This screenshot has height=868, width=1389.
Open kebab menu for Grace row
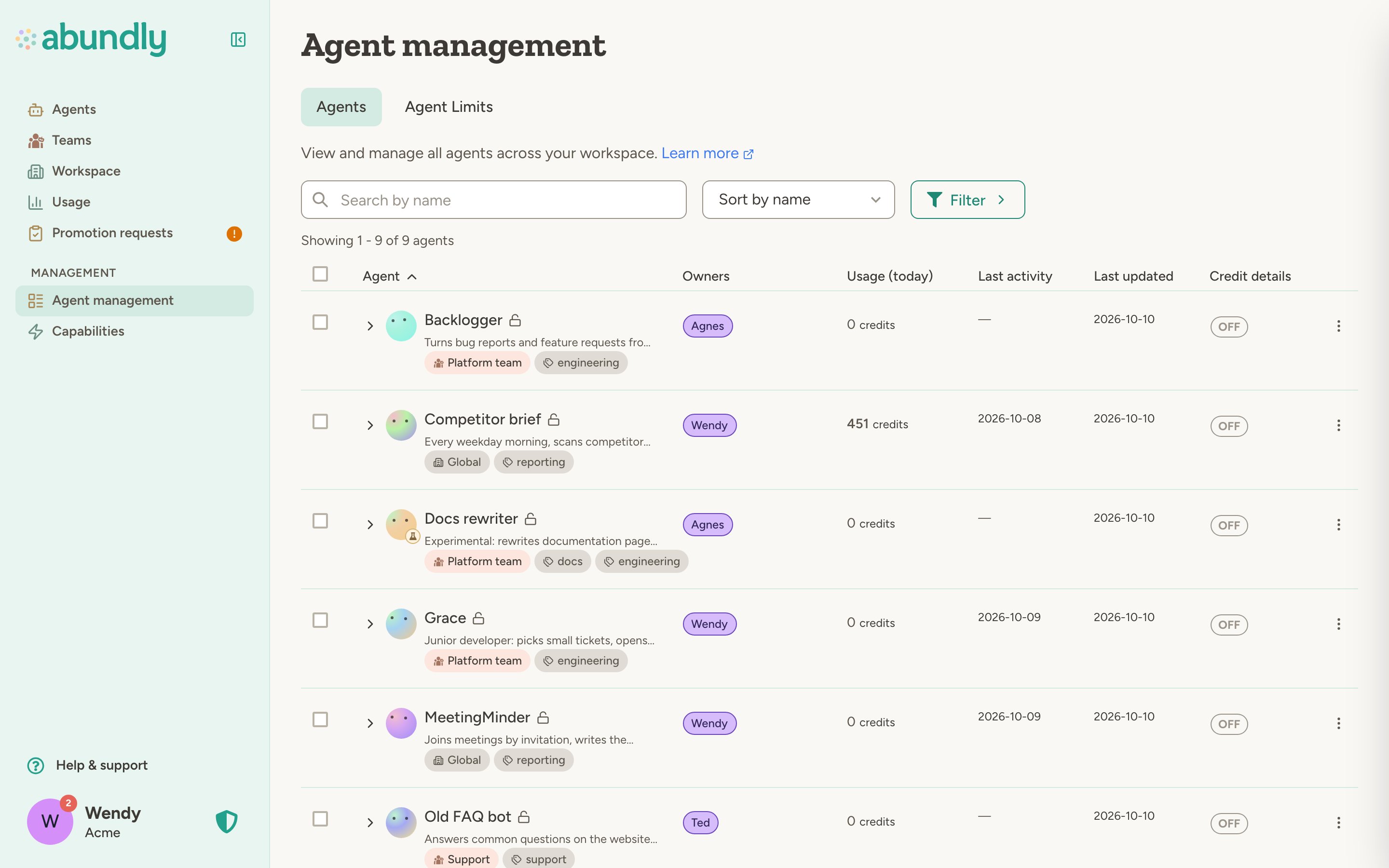[1338, 624]
